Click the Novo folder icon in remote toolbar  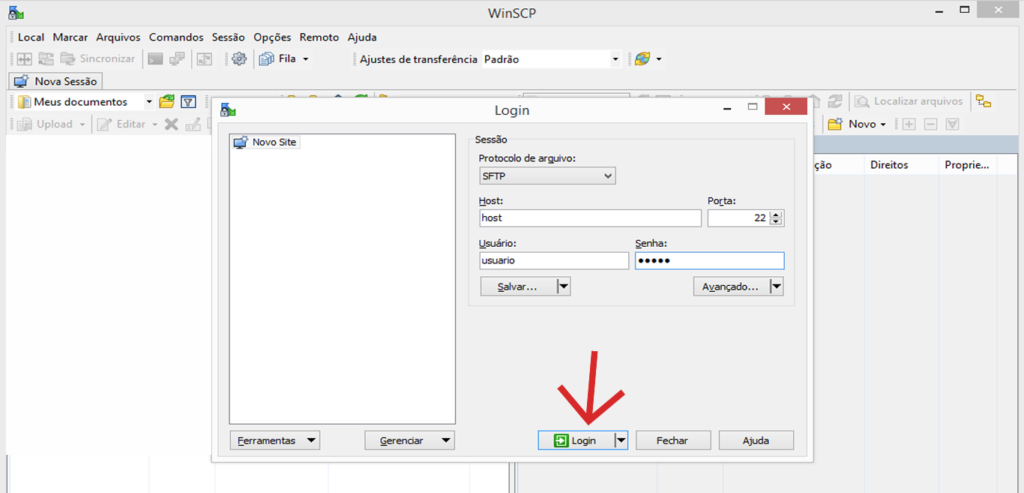click(835, 124)
